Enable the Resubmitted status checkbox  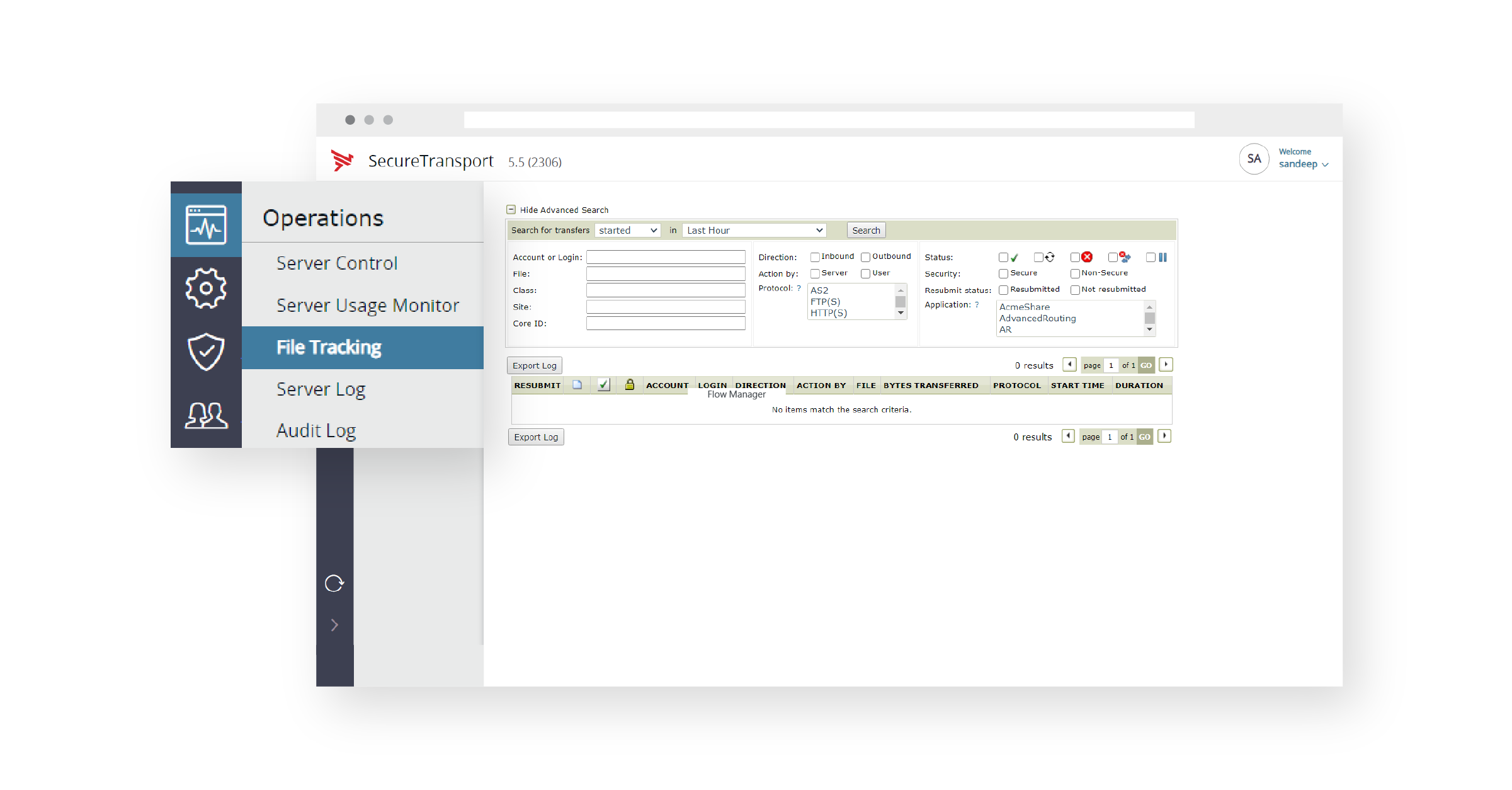point(1004,290)
